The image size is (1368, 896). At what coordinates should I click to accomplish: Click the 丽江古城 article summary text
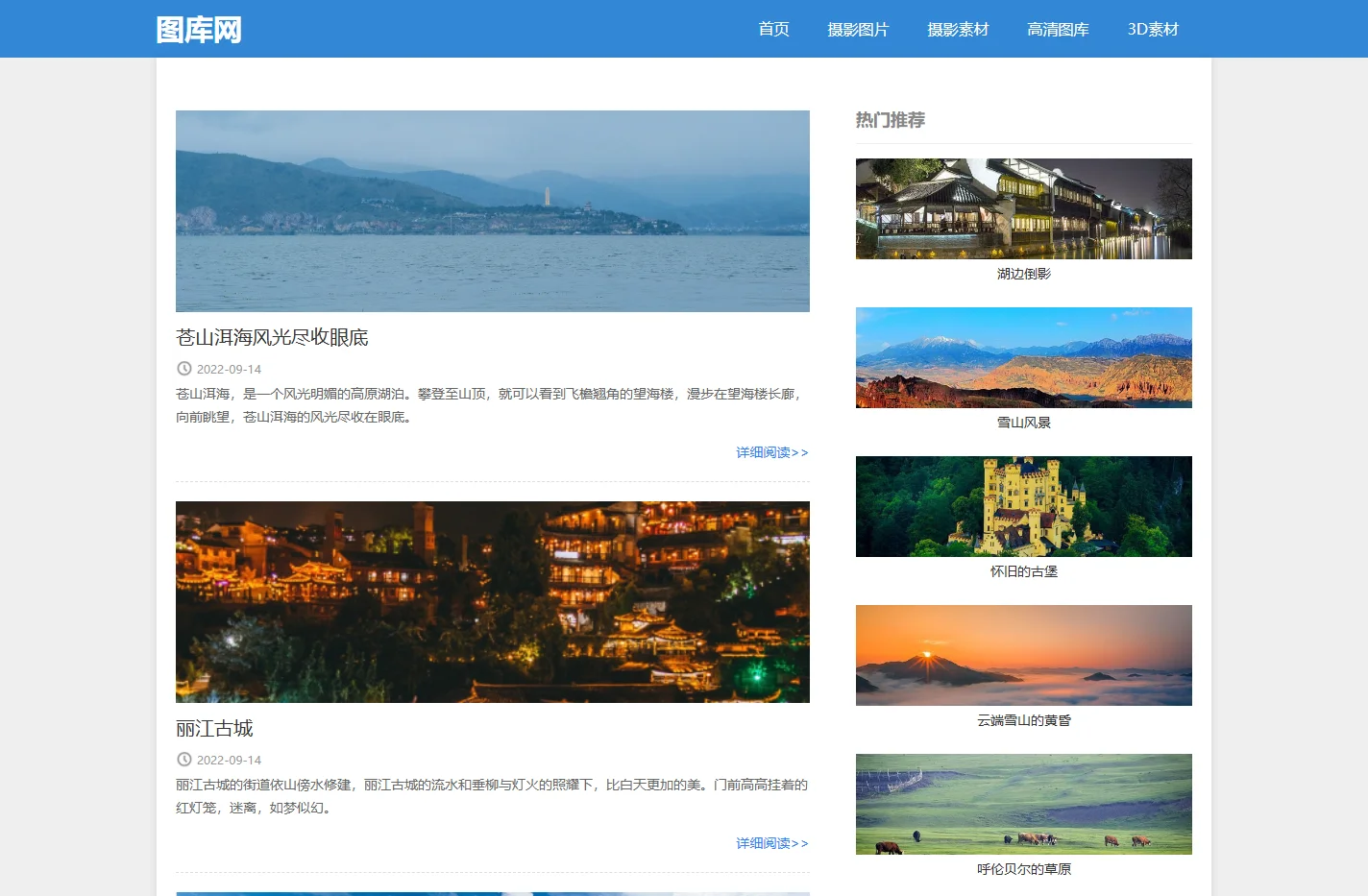(492, 796)
